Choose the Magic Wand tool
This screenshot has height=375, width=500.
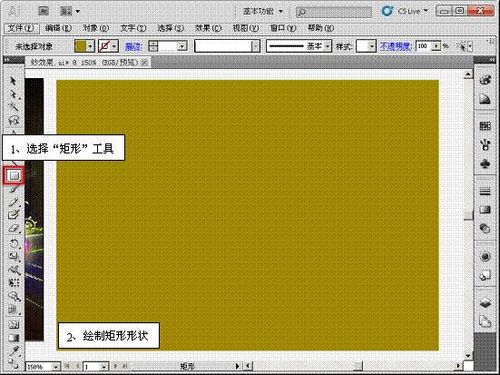click(14, 107)
